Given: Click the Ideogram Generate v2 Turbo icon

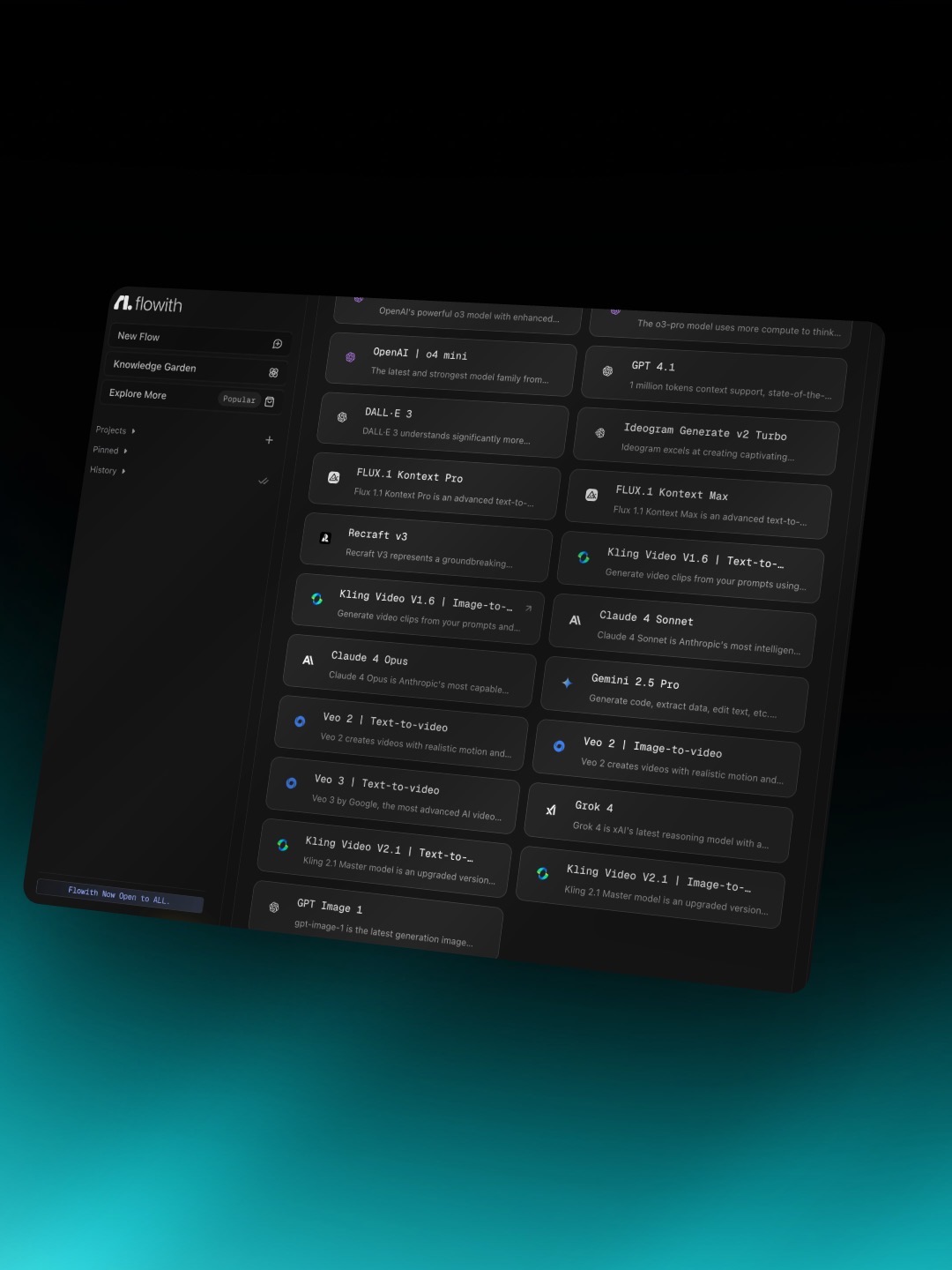Looking at the screenshot, I should click(x=599, y=433).
